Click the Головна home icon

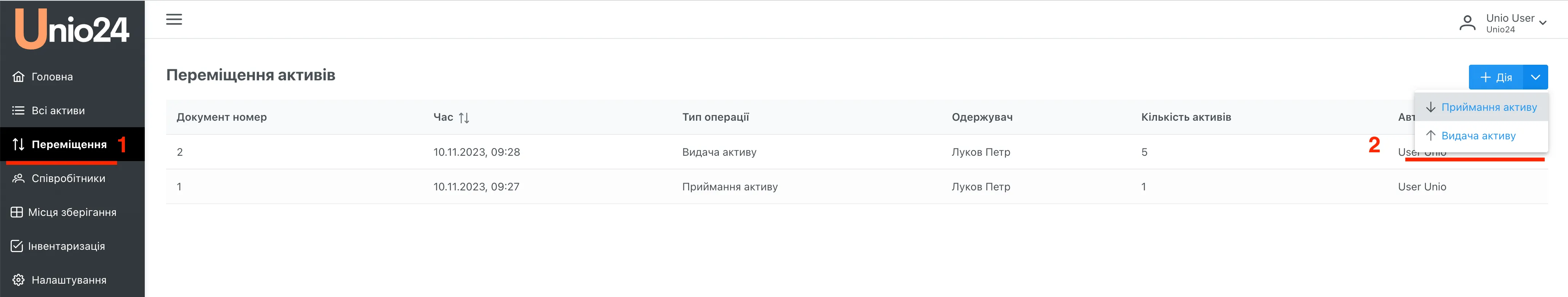tap(19, 77)
